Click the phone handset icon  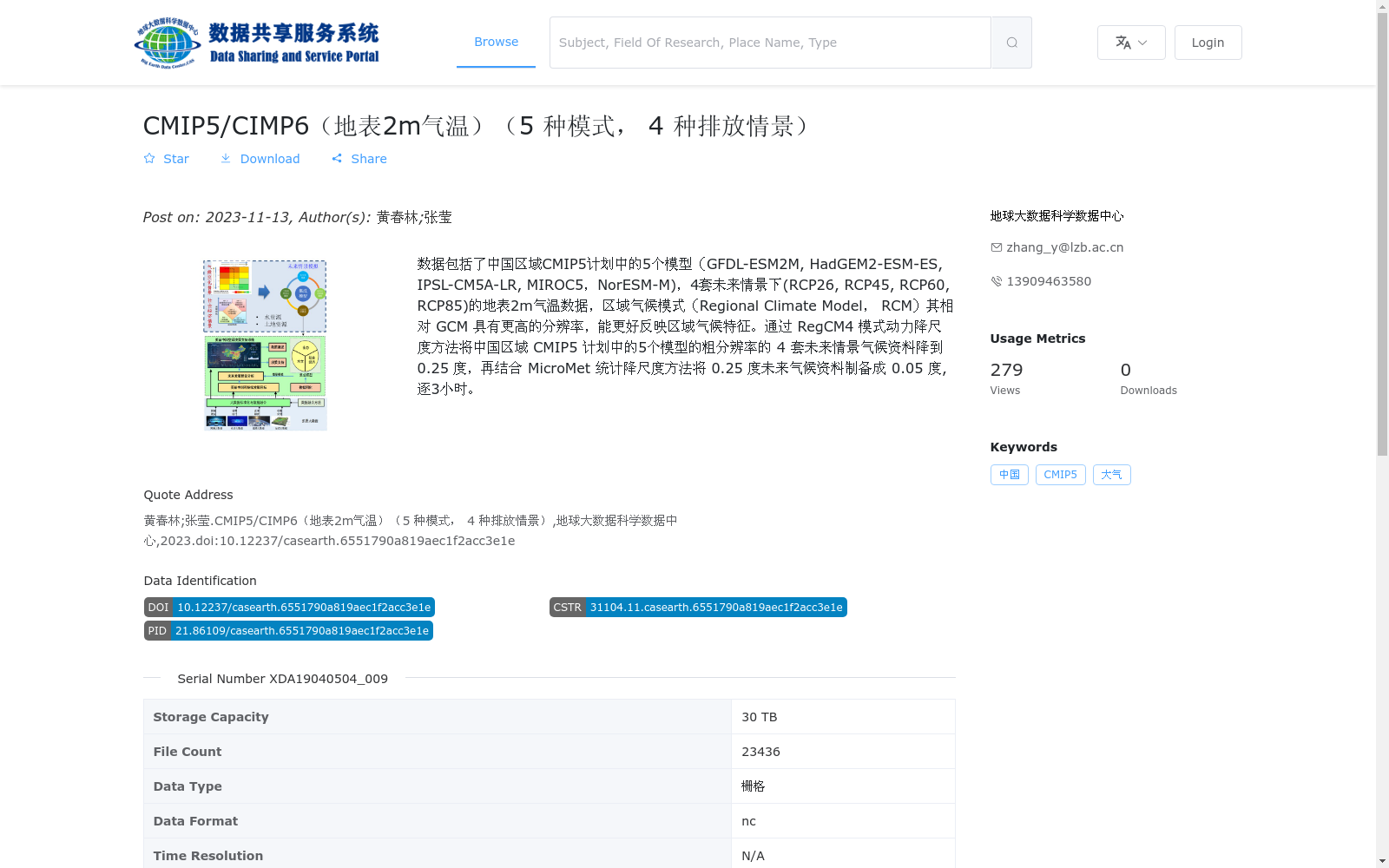click(x=997, y=281)
